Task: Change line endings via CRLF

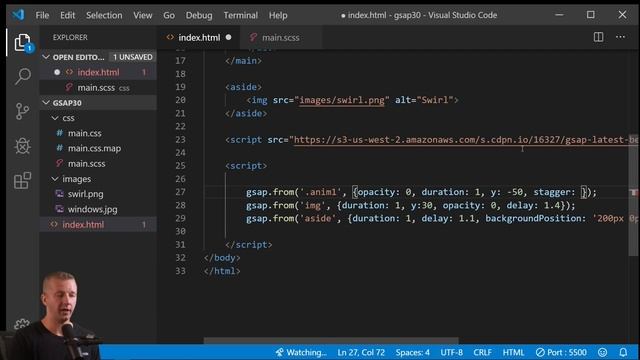Action: (x=482, y=352)
